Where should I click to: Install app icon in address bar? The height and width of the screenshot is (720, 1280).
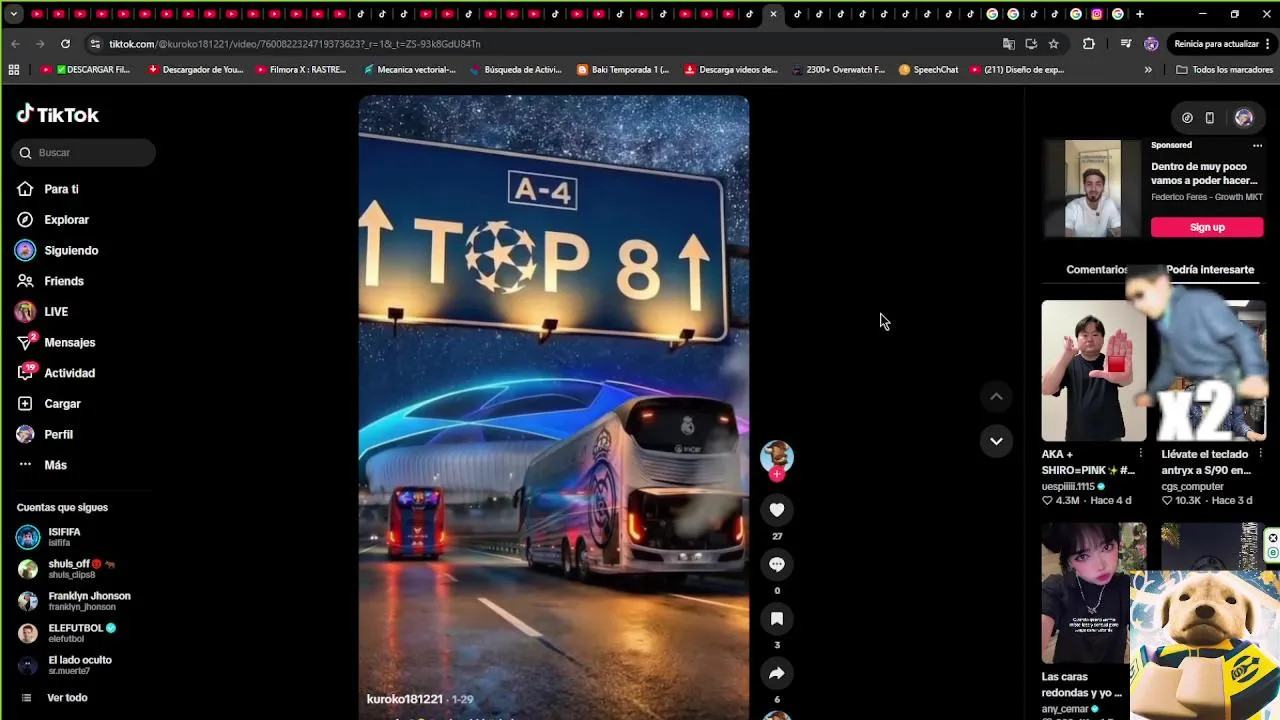1031,44
